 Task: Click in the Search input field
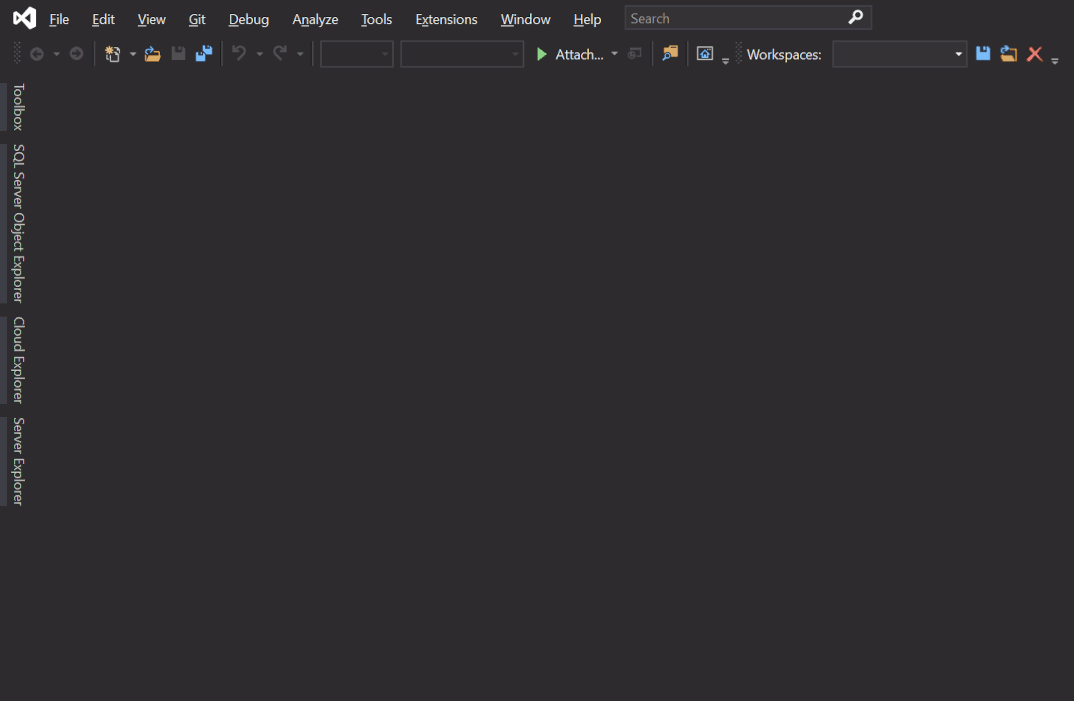tap(735, 18)
